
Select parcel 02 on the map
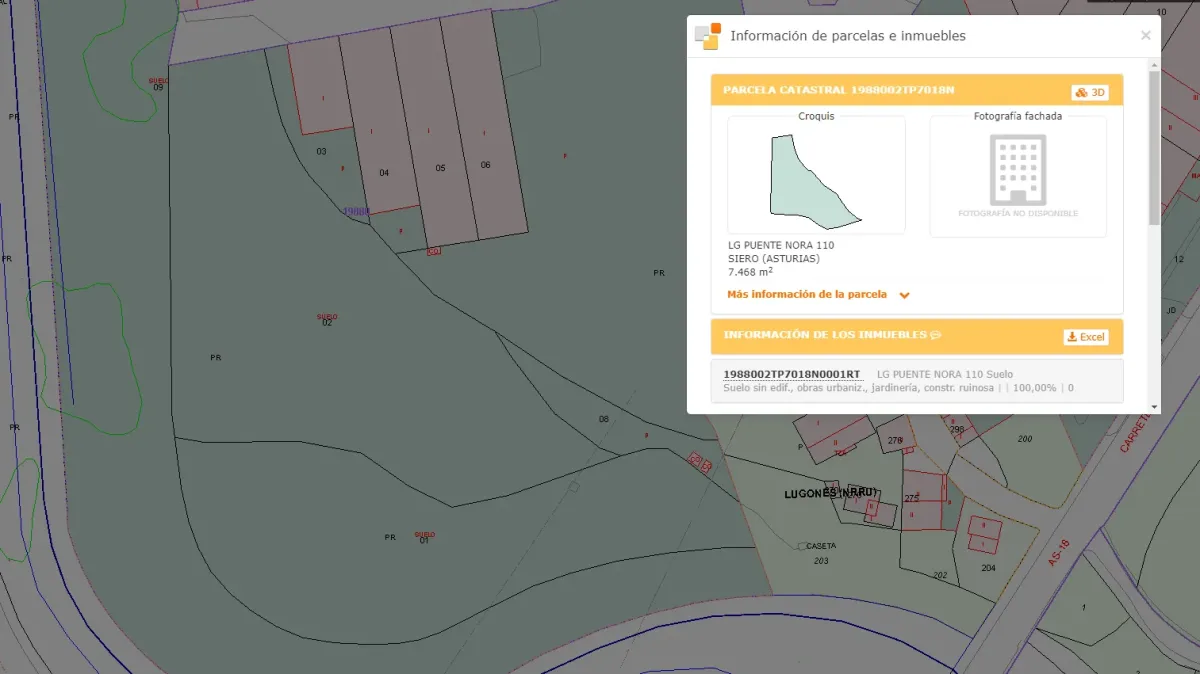coord(327,322)
